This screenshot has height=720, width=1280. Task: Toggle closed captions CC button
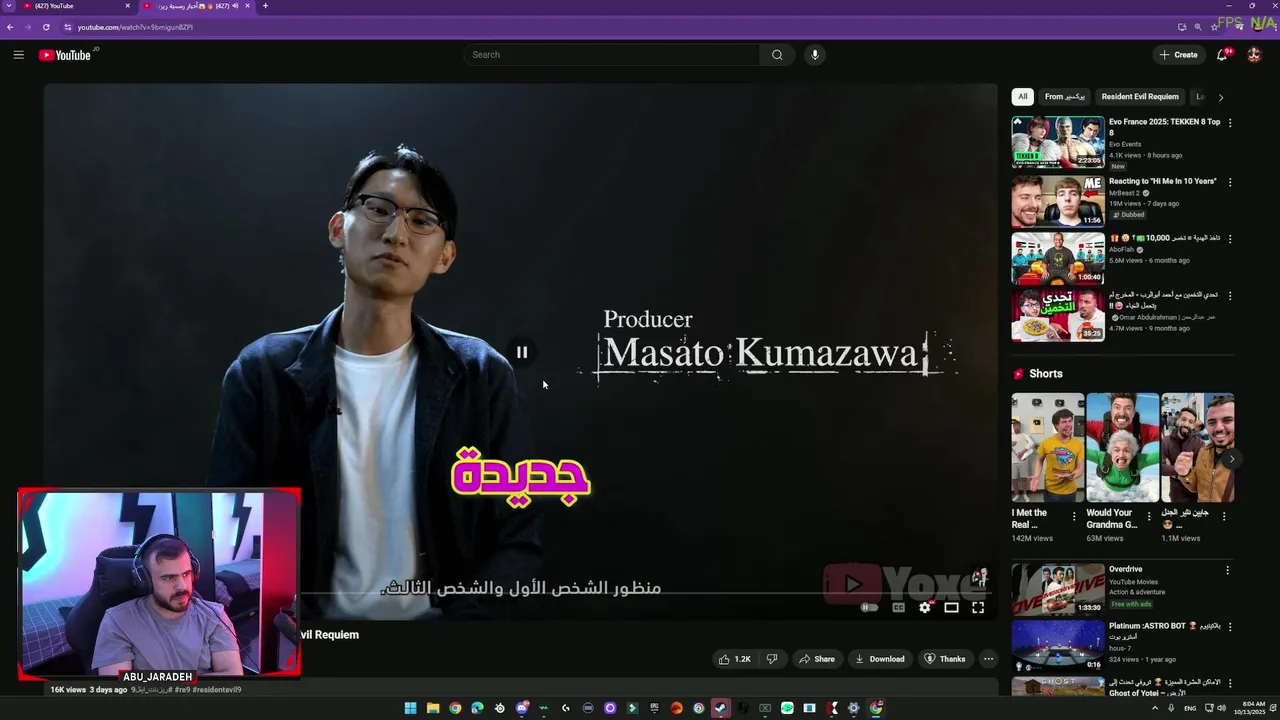pos(898,607)
